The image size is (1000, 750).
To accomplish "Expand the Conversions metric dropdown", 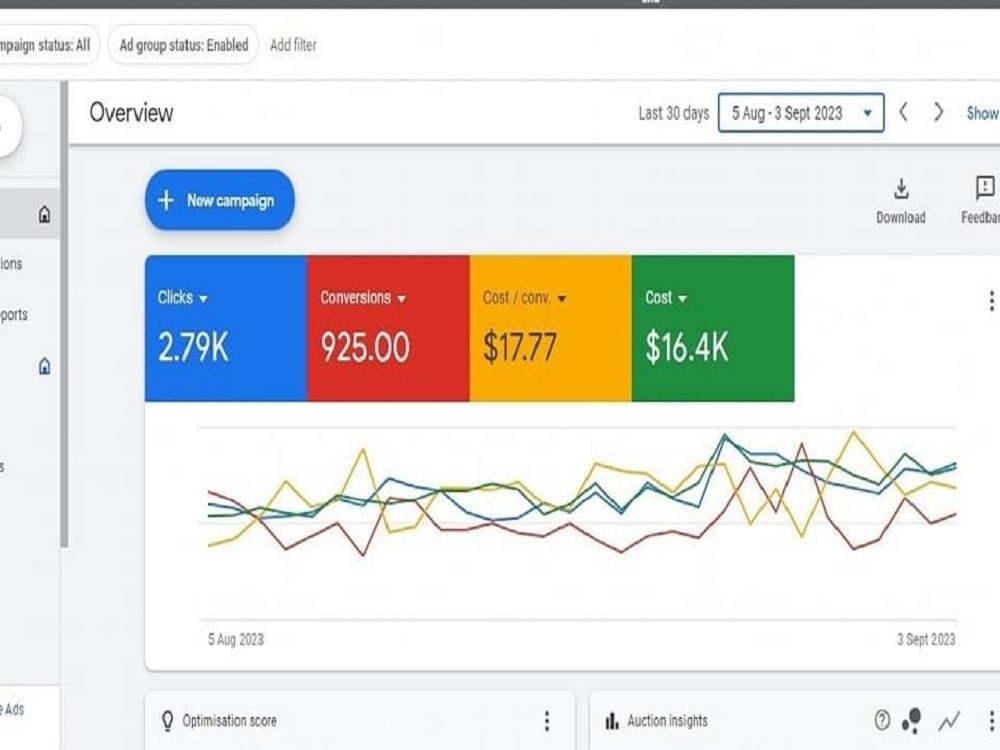I will (x=401, y=298).
